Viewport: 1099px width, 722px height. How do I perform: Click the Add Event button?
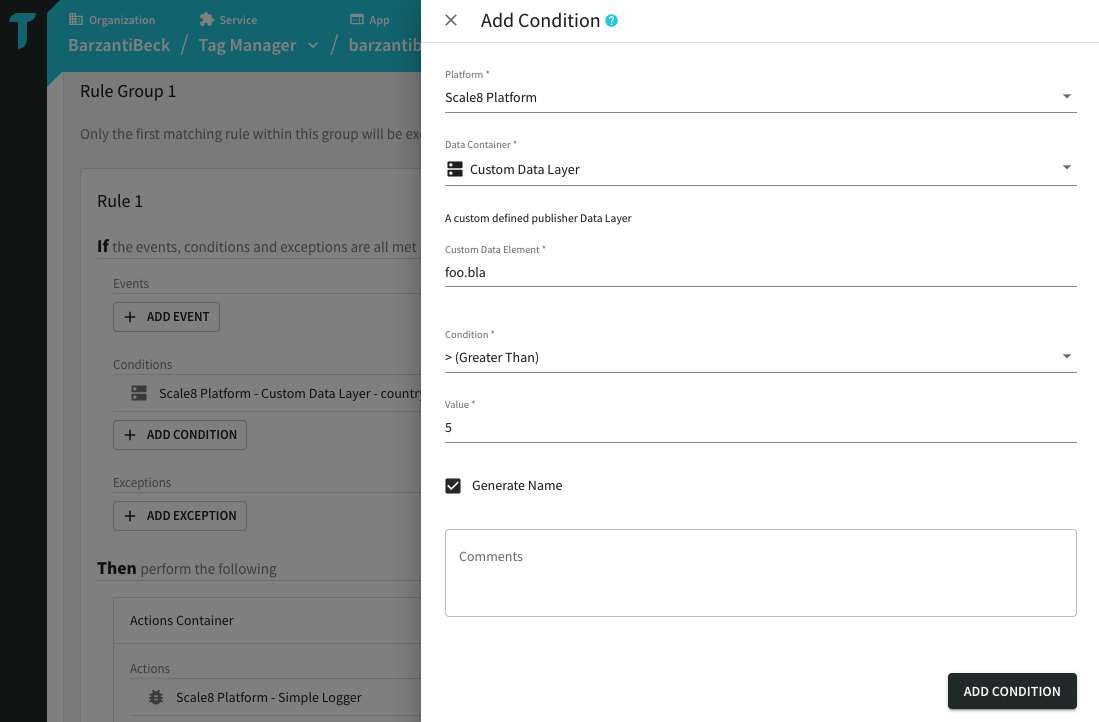coord(166,316)
